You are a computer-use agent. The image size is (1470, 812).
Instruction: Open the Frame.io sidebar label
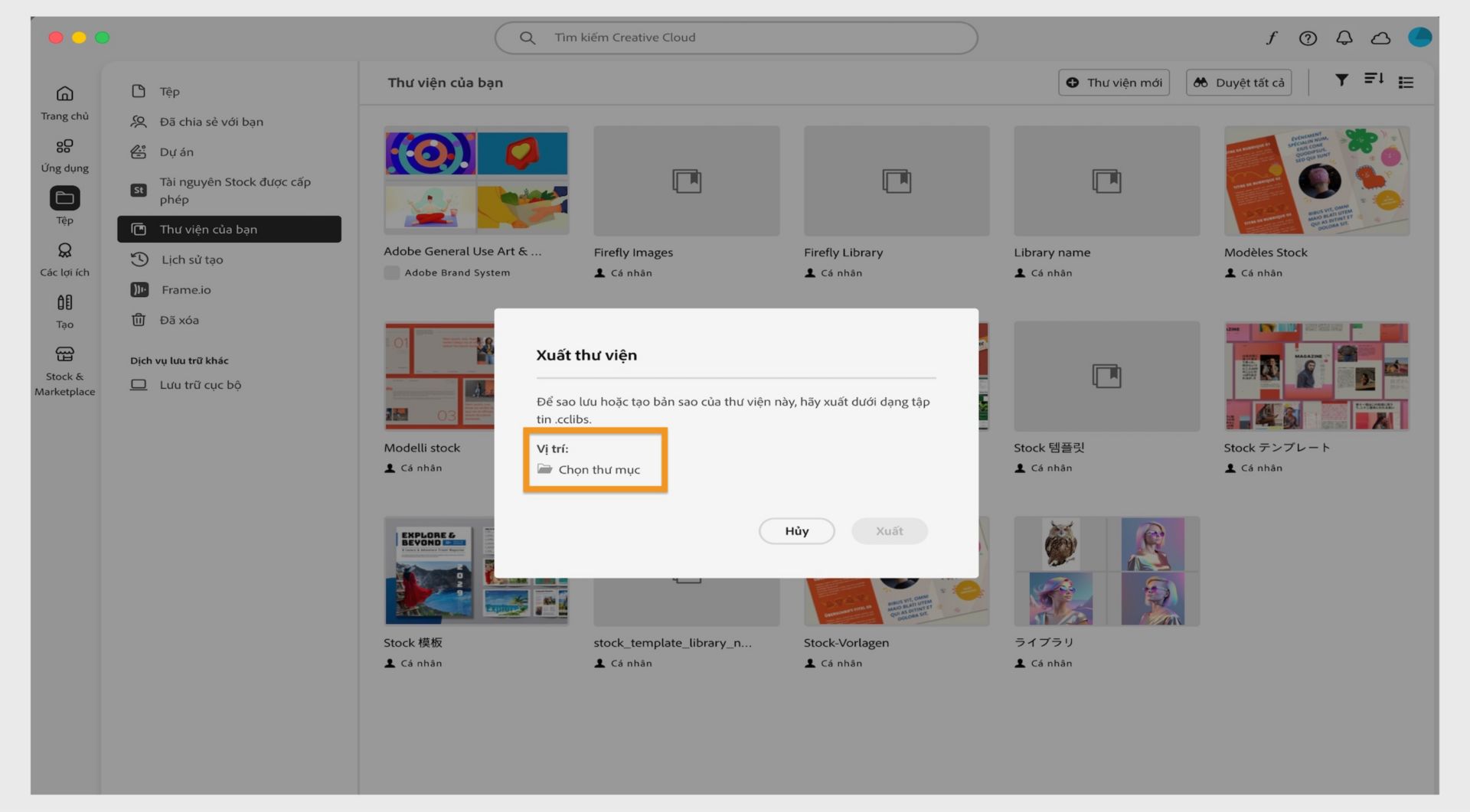[x=186, y=290]
